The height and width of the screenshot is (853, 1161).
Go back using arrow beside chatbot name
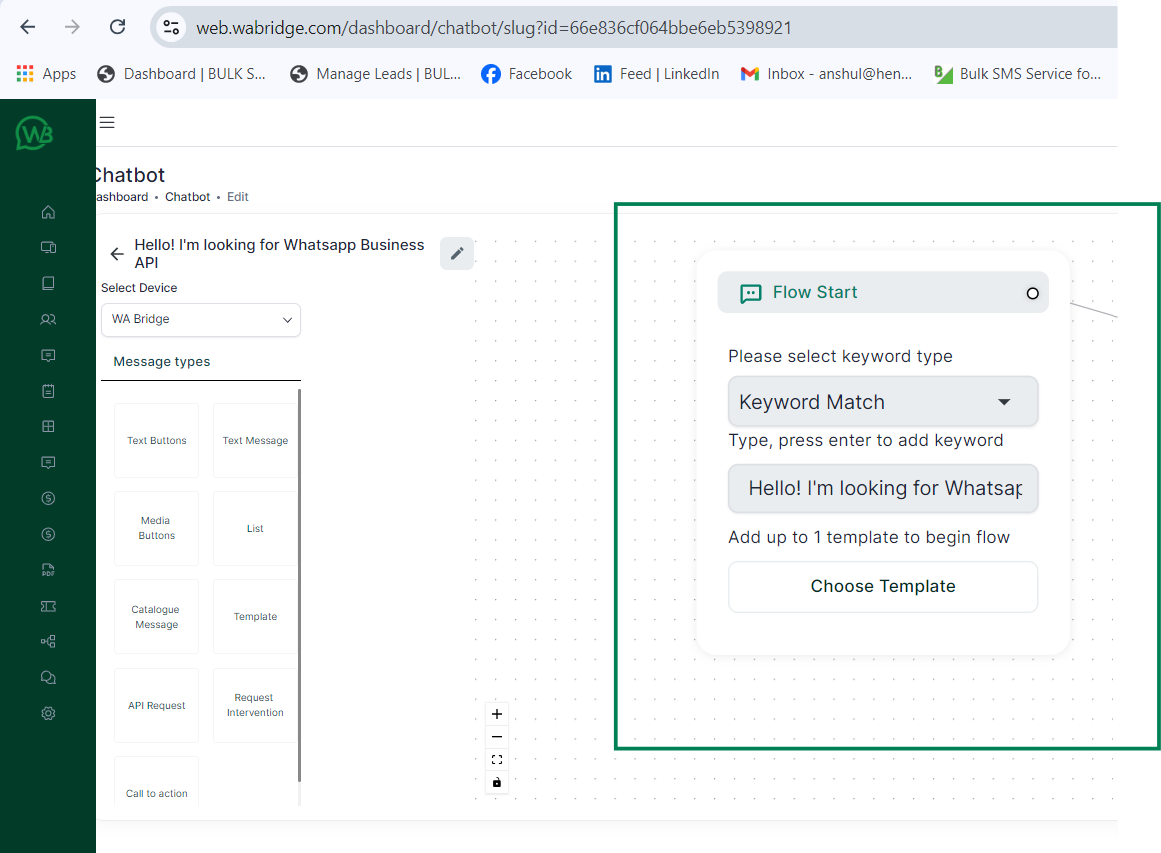(x=117, y=254)
